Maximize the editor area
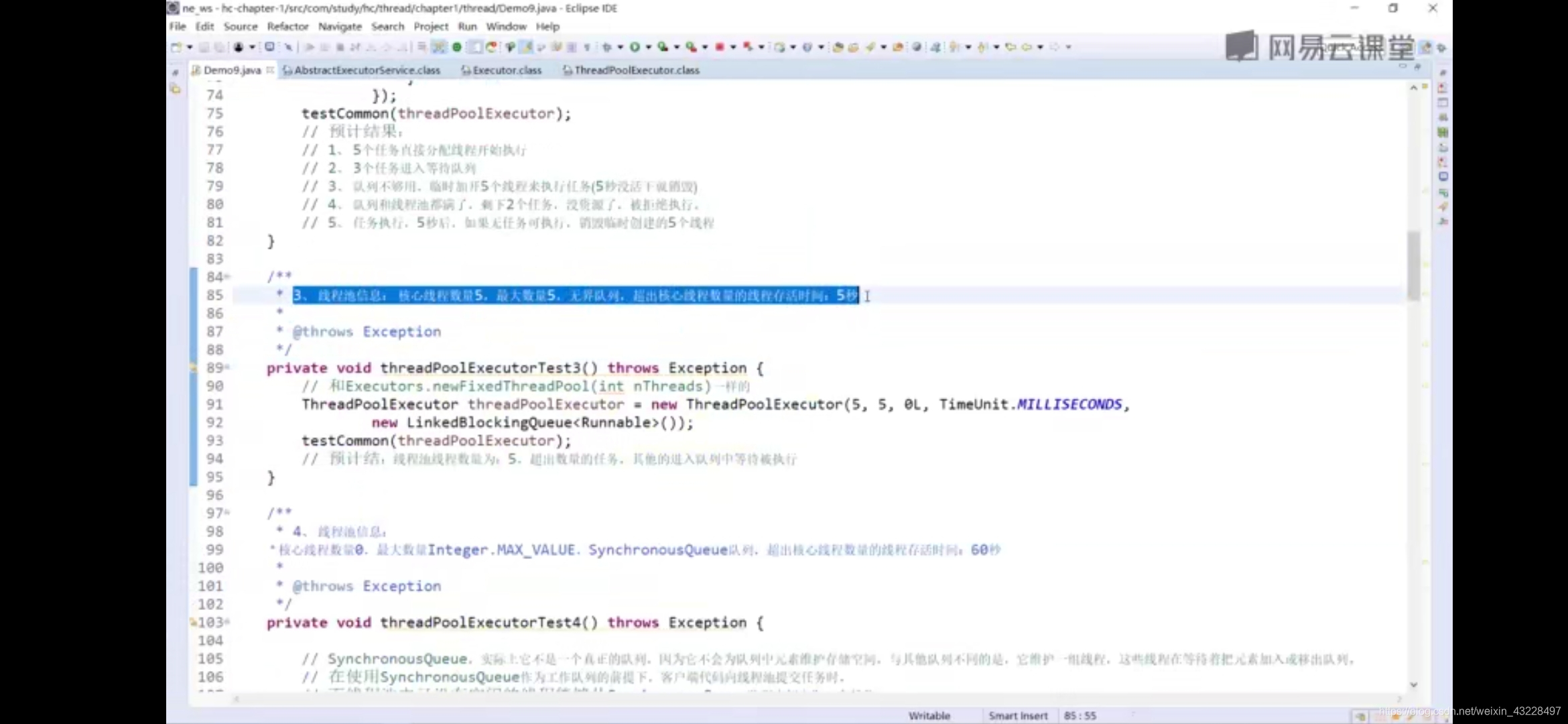This screenshot has height=724, width=1568. 1417,67
